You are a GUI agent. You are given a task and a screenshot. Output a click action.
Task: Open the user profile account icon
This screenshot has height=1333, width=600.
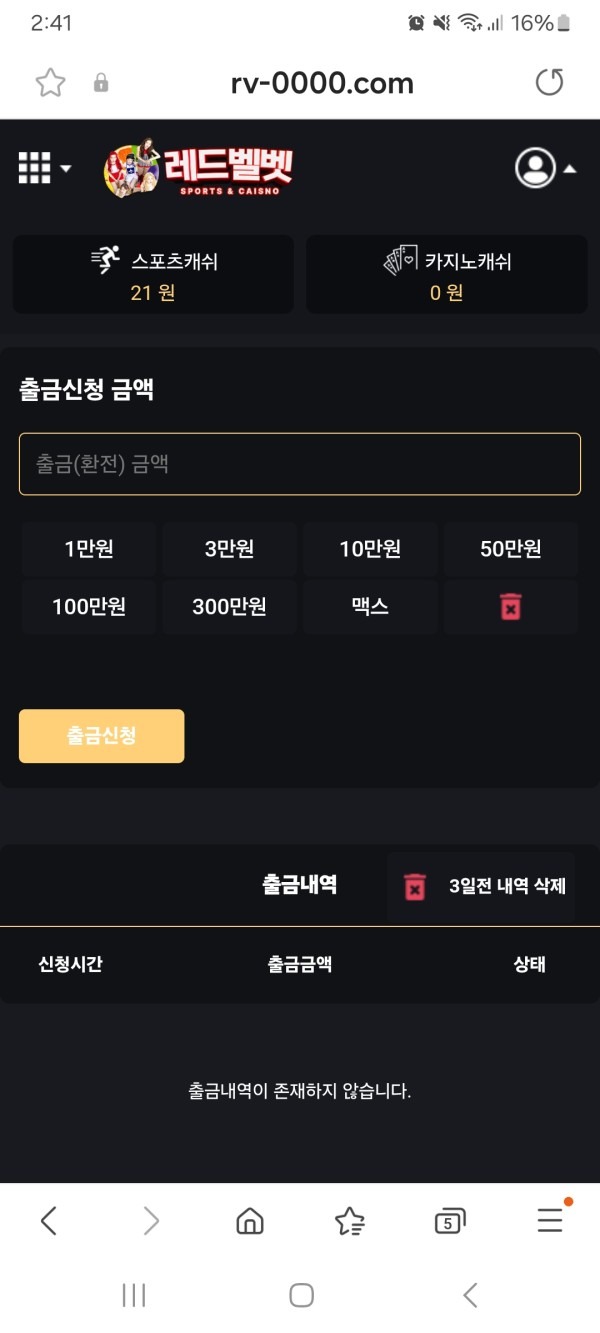click(535, 168)
